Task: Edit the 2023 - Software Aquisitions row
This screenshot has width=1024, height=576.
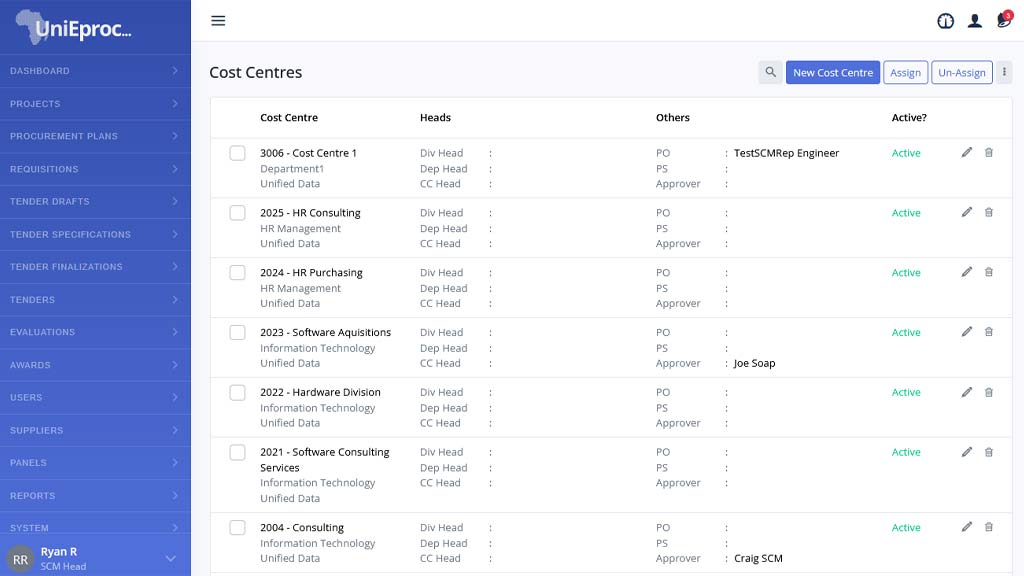Action: pos(966,332)
